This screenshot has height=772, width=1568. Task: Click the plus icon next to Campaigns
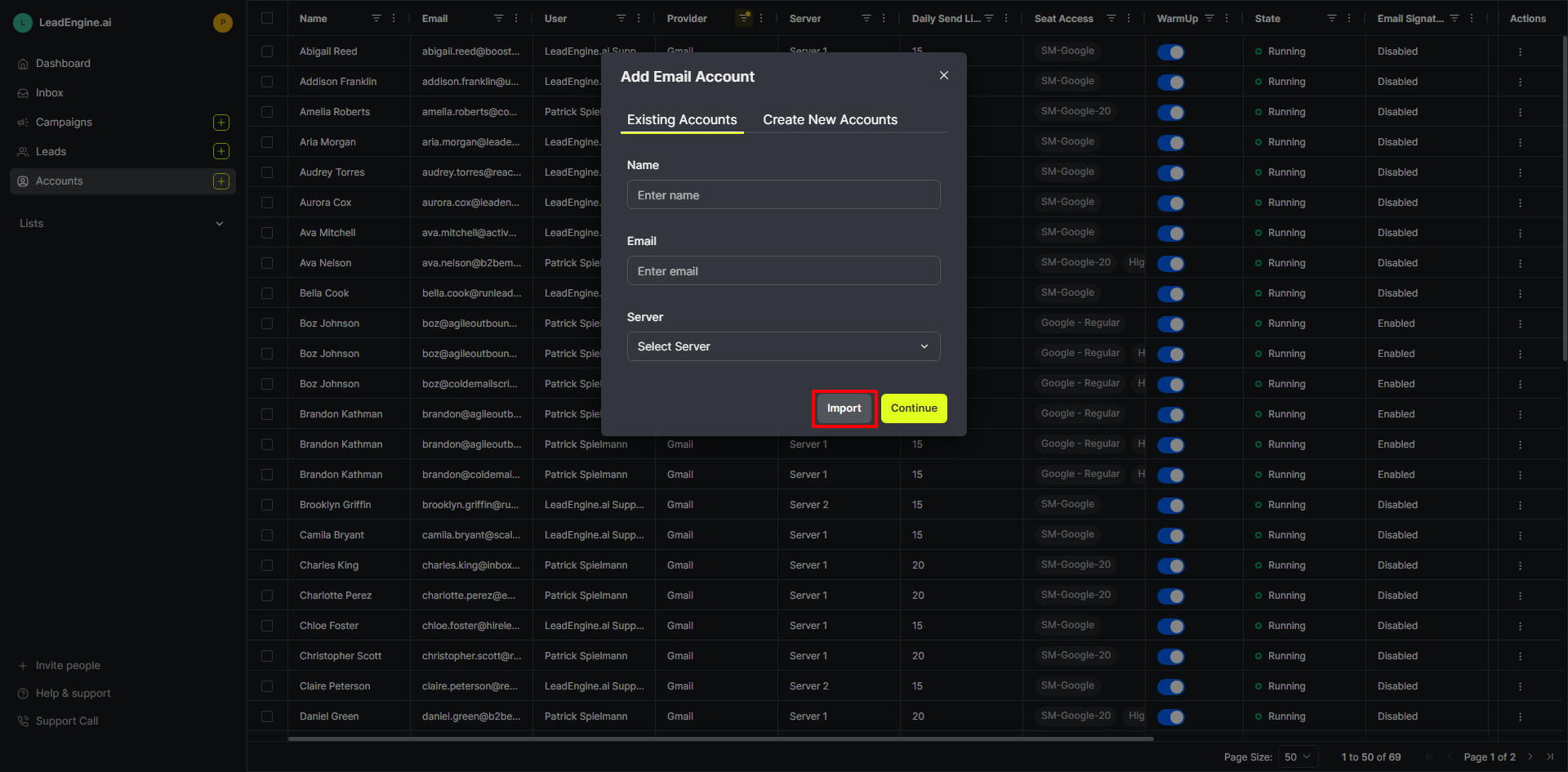(221, 123)
